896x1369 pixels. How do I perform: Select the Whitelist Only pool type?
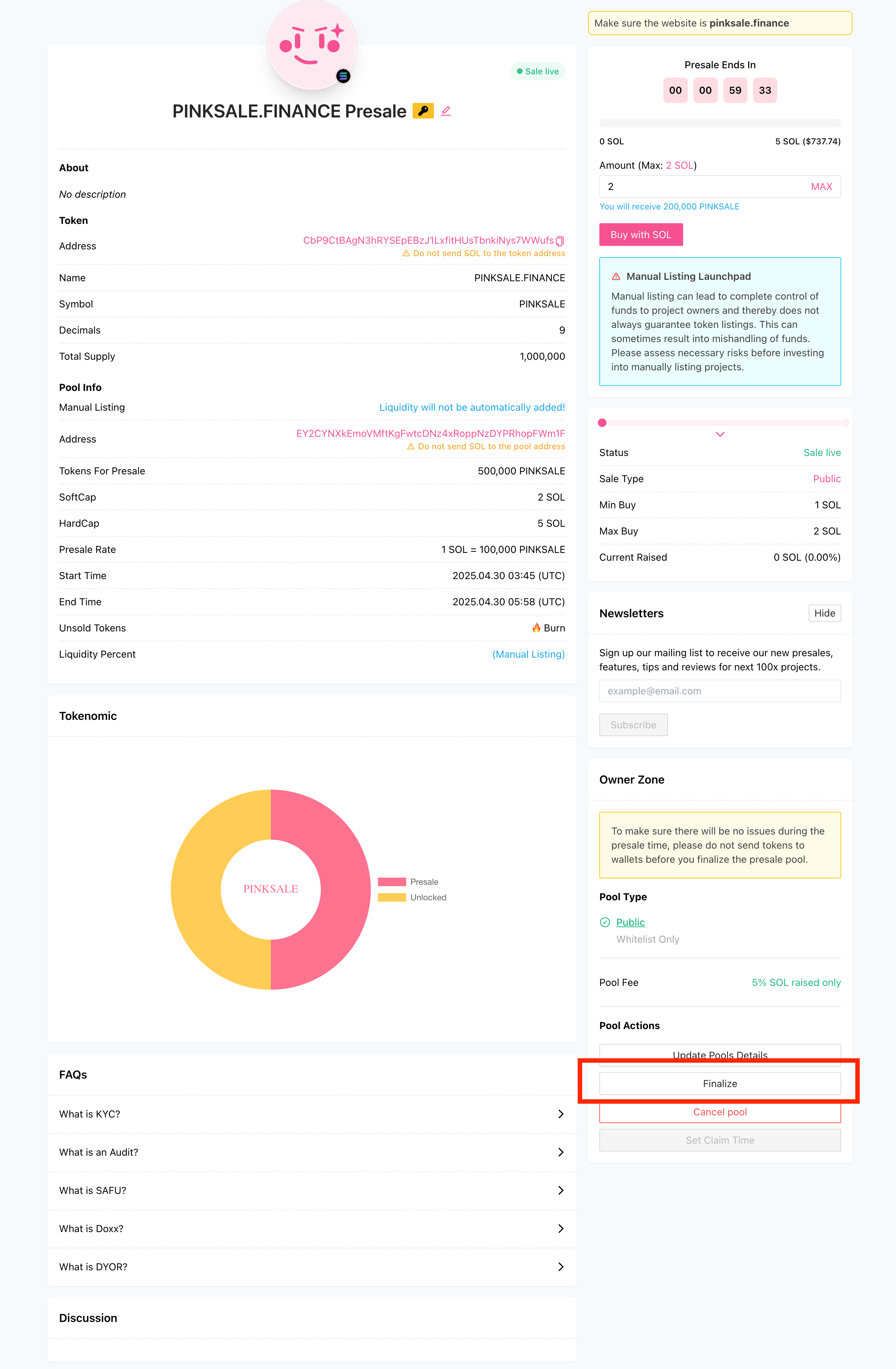point(647,939)
